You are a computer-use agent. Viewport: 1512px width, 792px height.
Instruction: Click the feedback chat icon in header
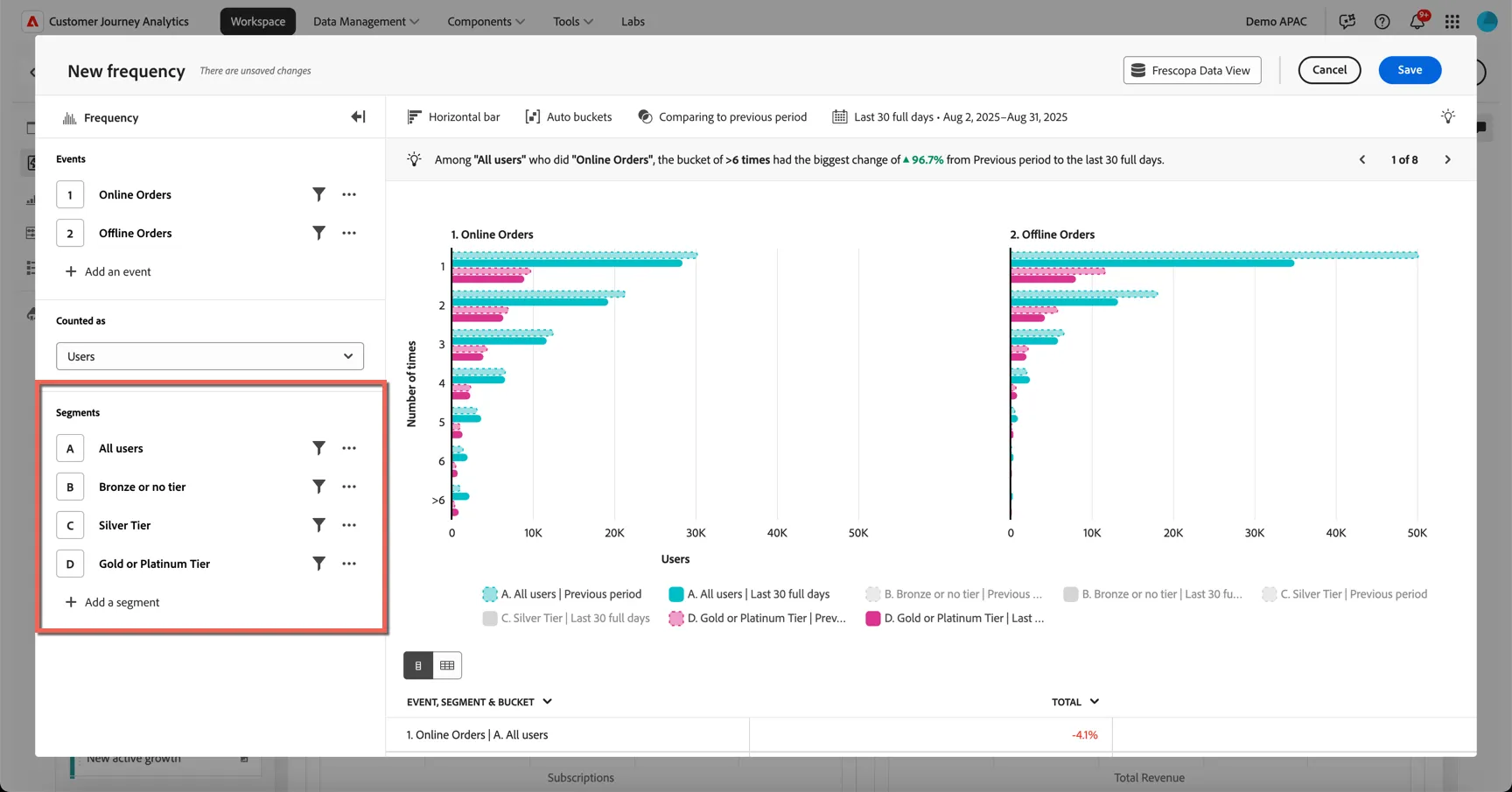(1347, 21)
